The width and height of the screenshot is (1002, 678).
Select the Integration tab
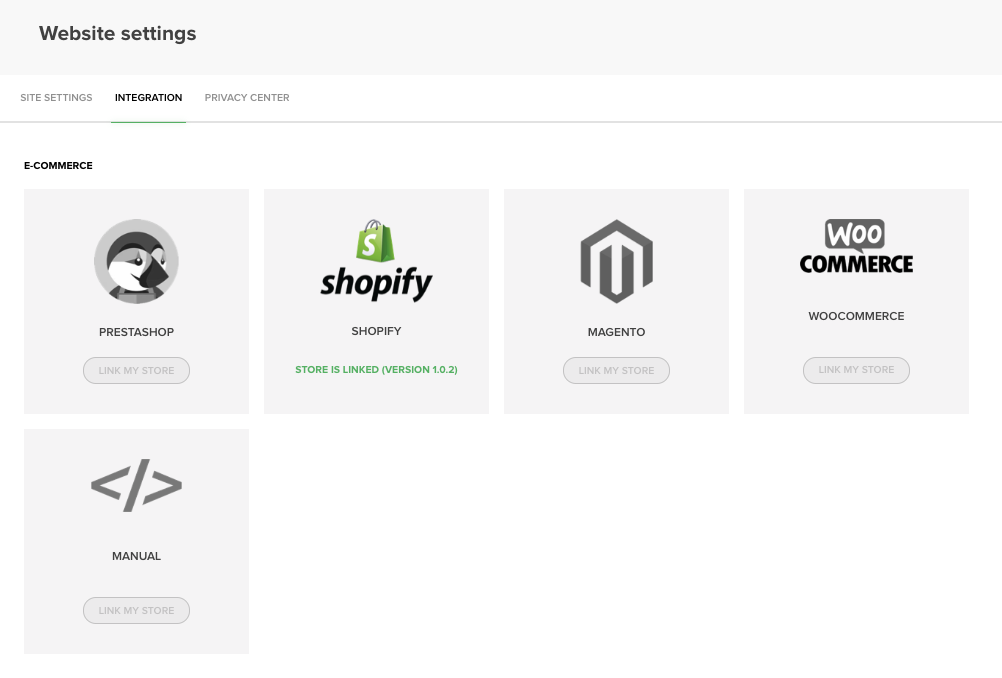(x=148, y=98)
